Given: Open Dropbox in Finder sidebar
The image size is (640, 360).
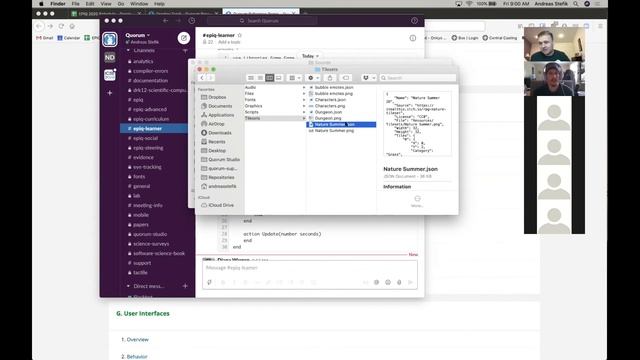Looking at the screenshot, I should [x=217, y=97].
